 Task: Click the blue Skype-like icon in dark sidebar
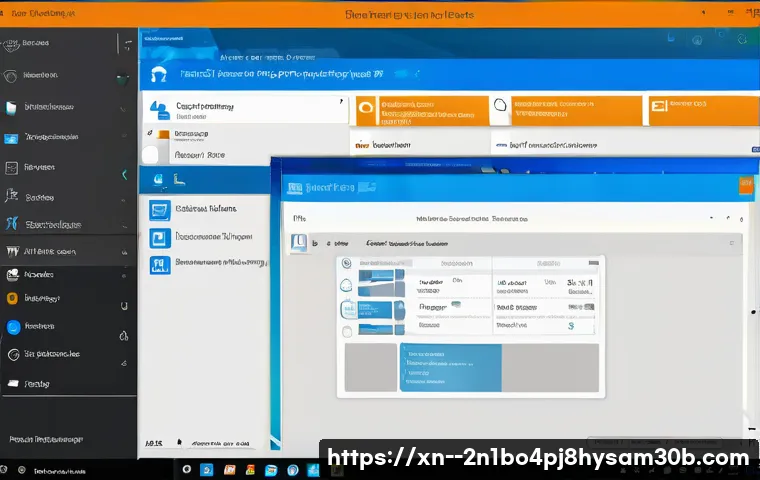13,326
